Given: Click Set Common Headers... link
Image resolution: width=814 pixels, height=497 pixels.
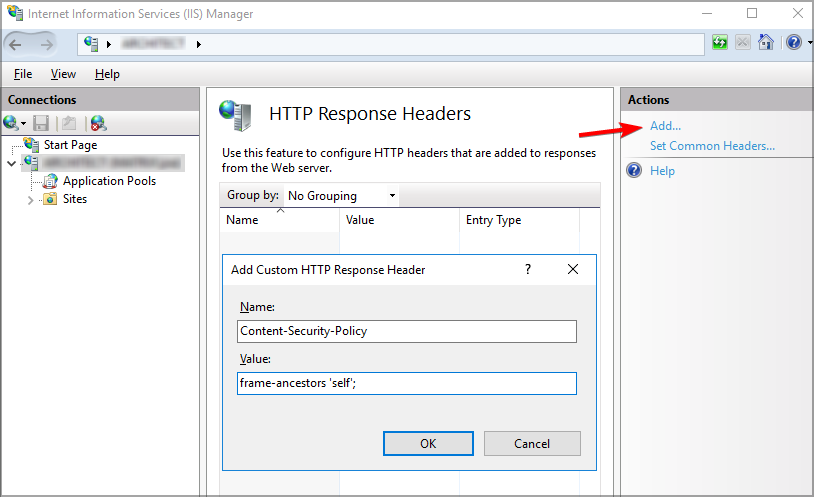Looking at the screenshot, I should click(712, 146).
